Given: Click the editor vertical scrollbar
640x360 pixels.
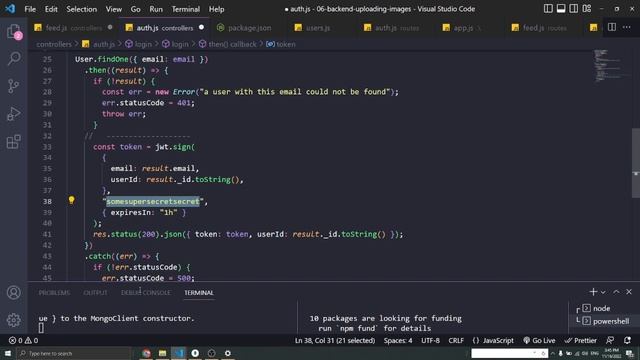Looking at the screenshot, I should coord(636,163).
